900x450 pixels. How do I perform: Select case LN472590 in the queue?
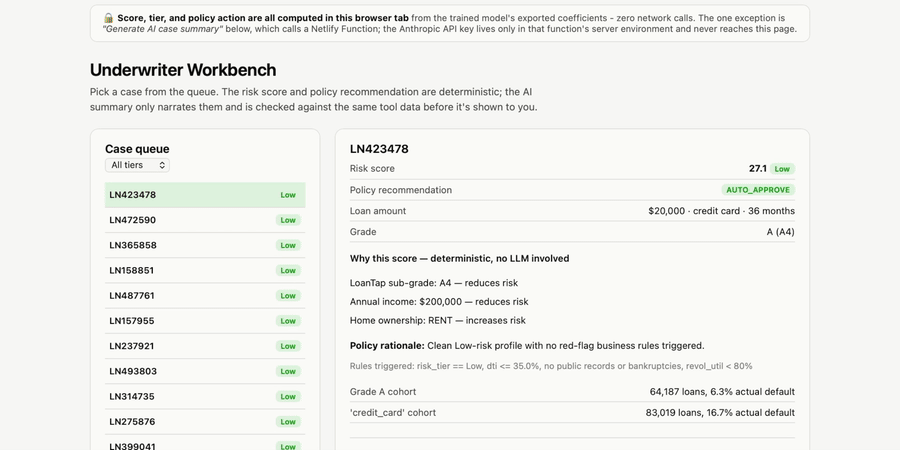205,220
